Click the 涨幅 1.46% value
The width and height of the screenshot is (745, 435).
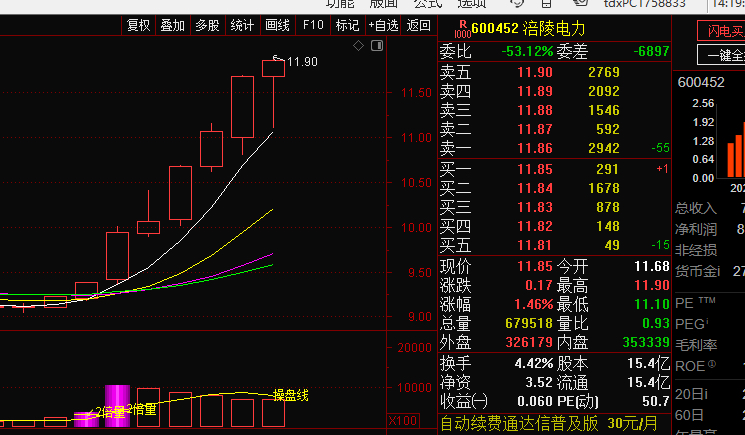coord(534,304)
